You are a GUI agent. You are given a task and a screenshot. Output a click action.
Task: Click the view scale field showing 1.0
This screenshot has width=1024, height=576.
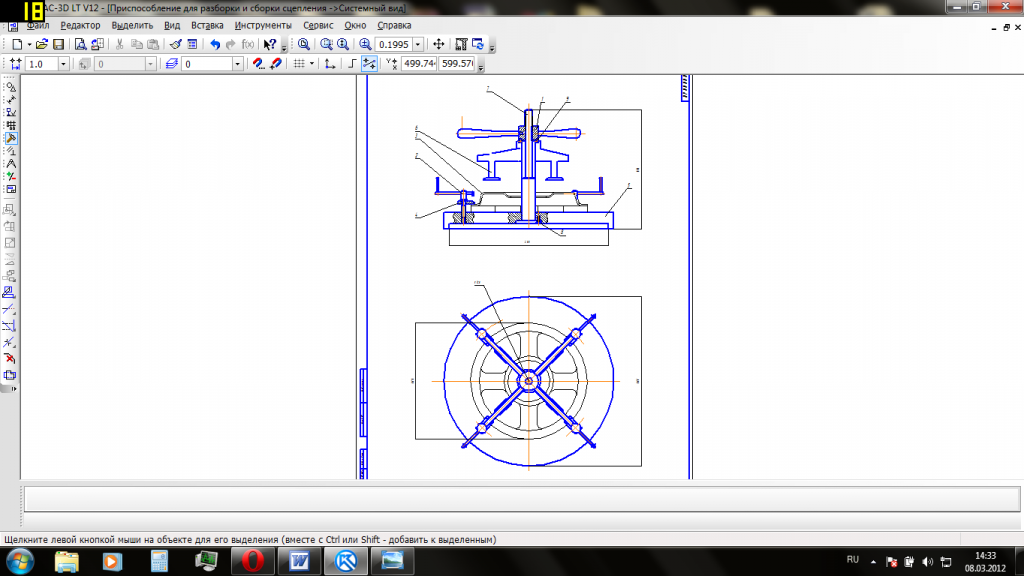pyautogui.click(x=42, y=64)
